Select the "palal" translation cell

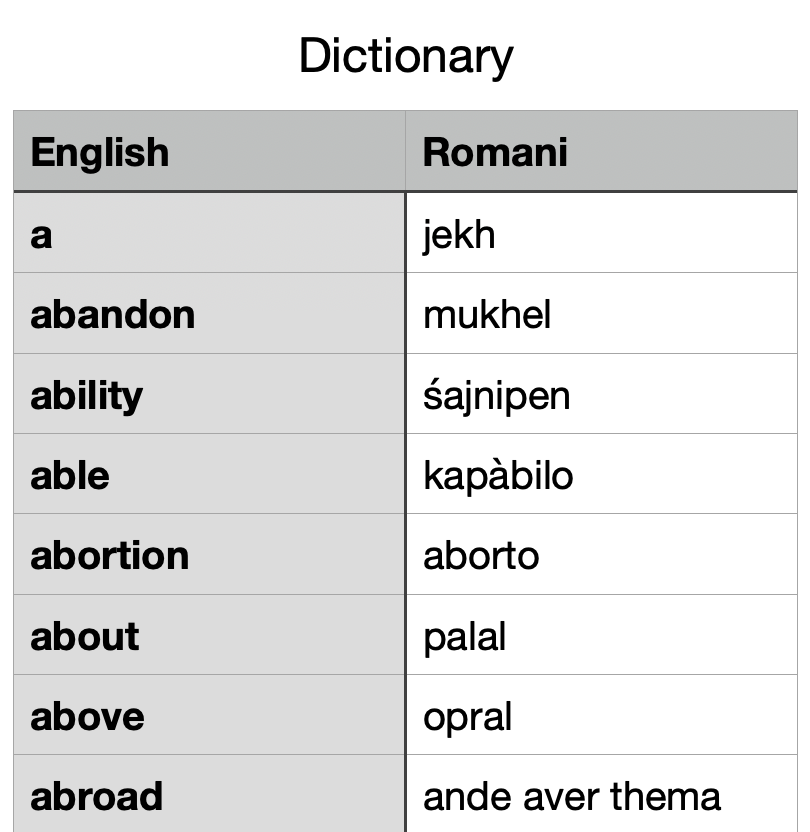600,635
